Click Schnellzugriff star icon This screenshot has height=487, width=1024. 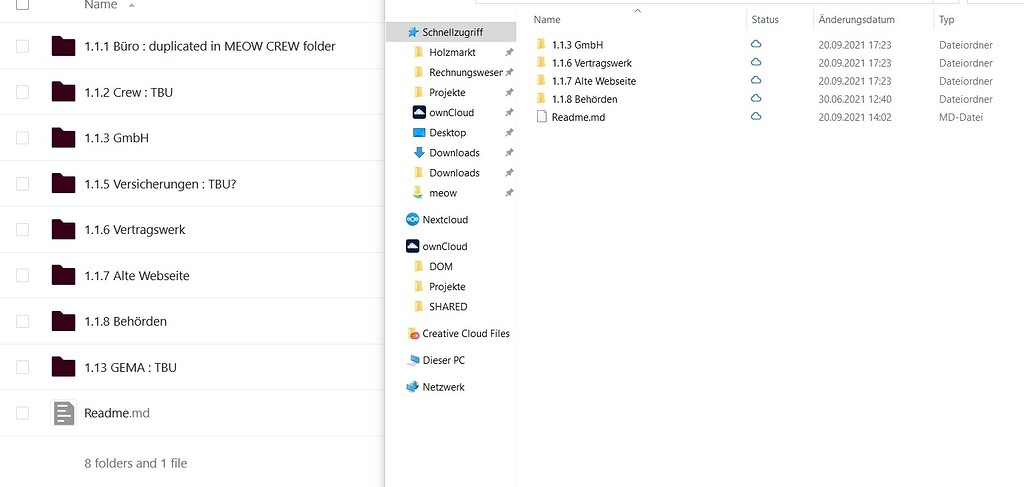click(413, 32)
